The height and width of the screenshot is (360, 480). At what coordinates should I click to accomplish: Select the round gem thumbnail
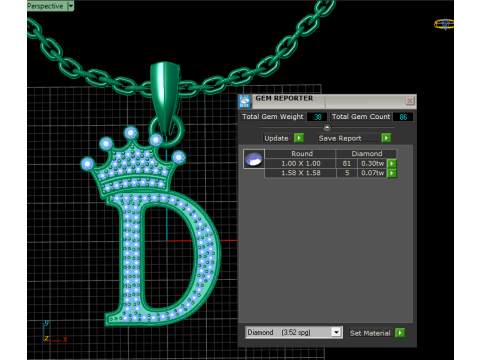point(254,159)
